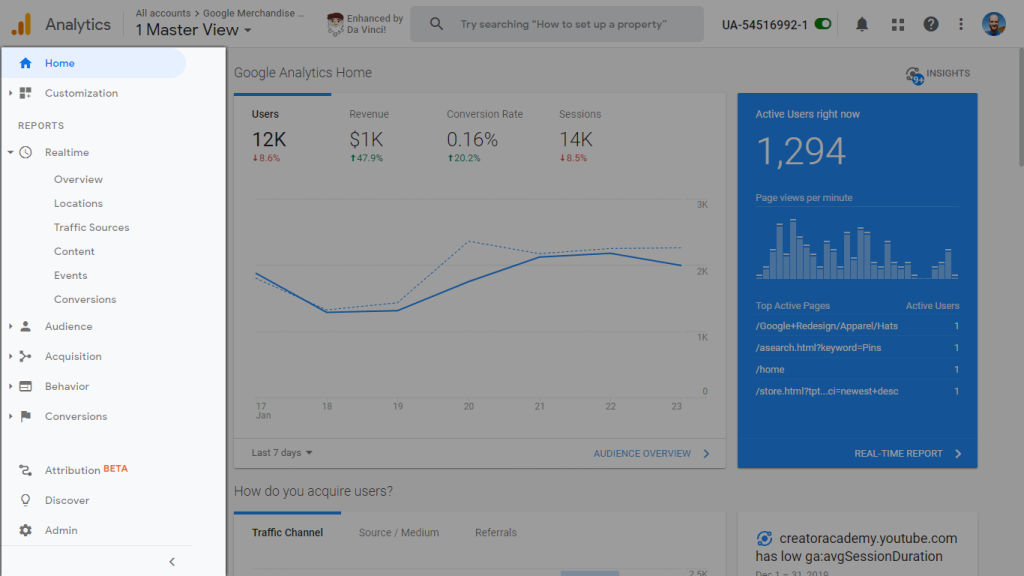The width and height of the screenshot is (1024, 576).
Task: Click the Attribution path icon
Action: (25, 470)
